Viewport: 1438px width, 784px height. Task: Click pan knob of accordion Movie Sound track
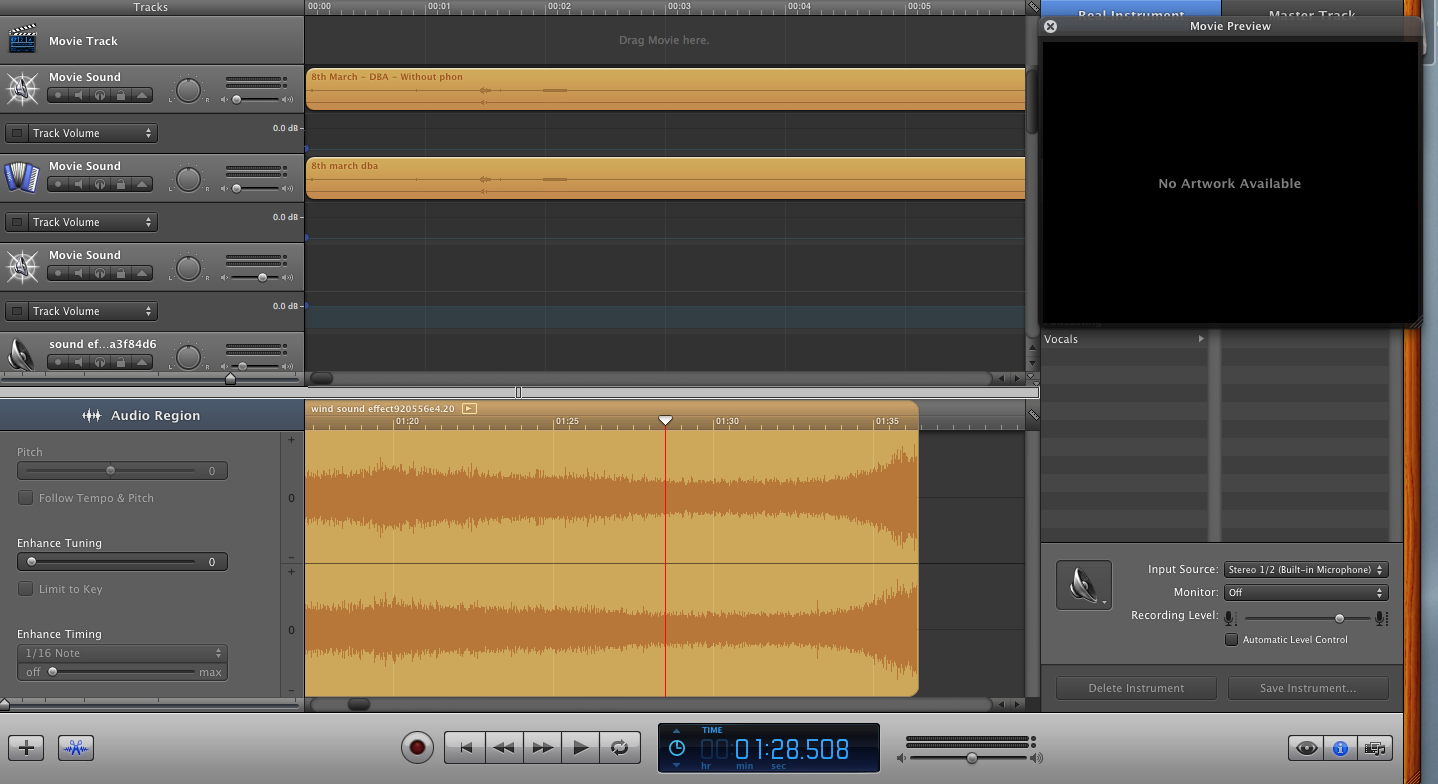click(x=189, y=179)
